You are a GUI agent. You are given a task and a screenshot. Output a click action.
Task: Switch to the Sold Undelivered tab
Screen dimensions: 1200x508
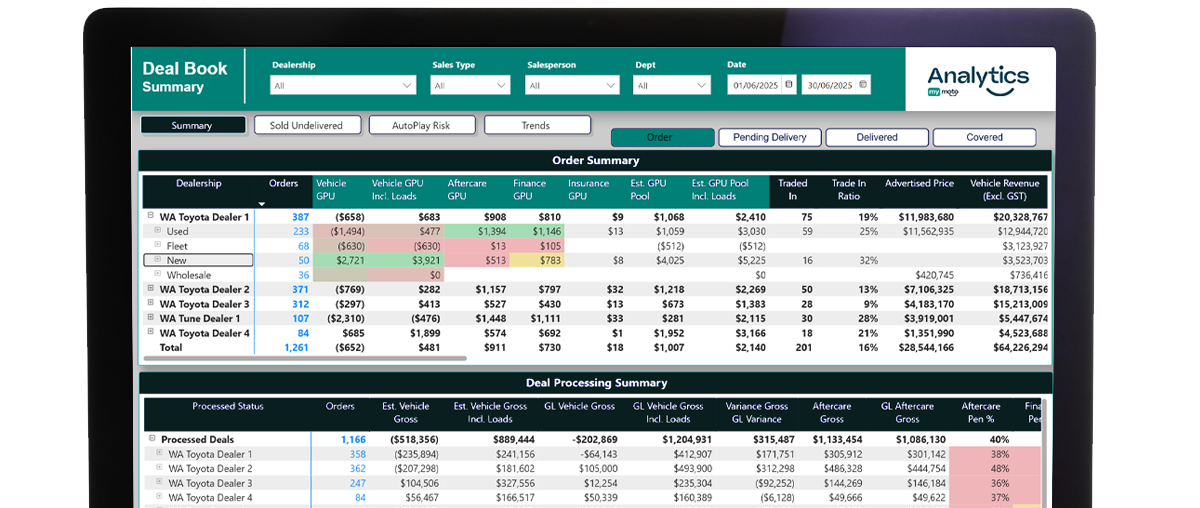pos(306,125)
